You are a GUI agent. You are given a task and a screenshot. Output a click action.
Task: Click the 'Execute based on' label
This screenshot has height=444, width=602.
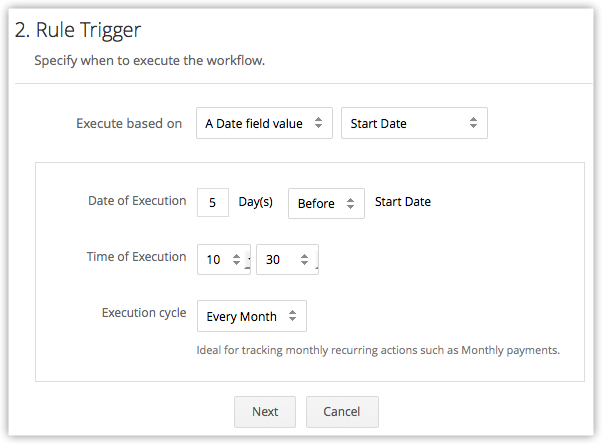click(x=129, y=124)
